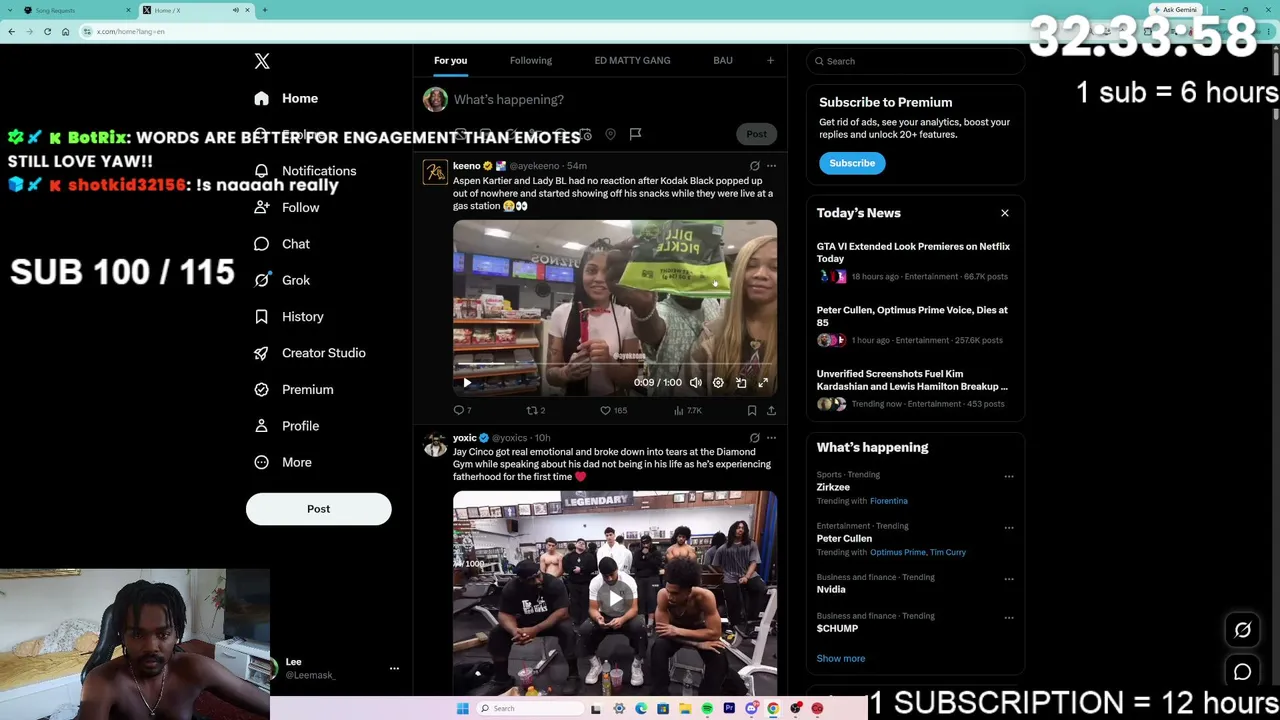Click the floating Grok button
Screen dimensions: 1280x720
click(1242, 630)
